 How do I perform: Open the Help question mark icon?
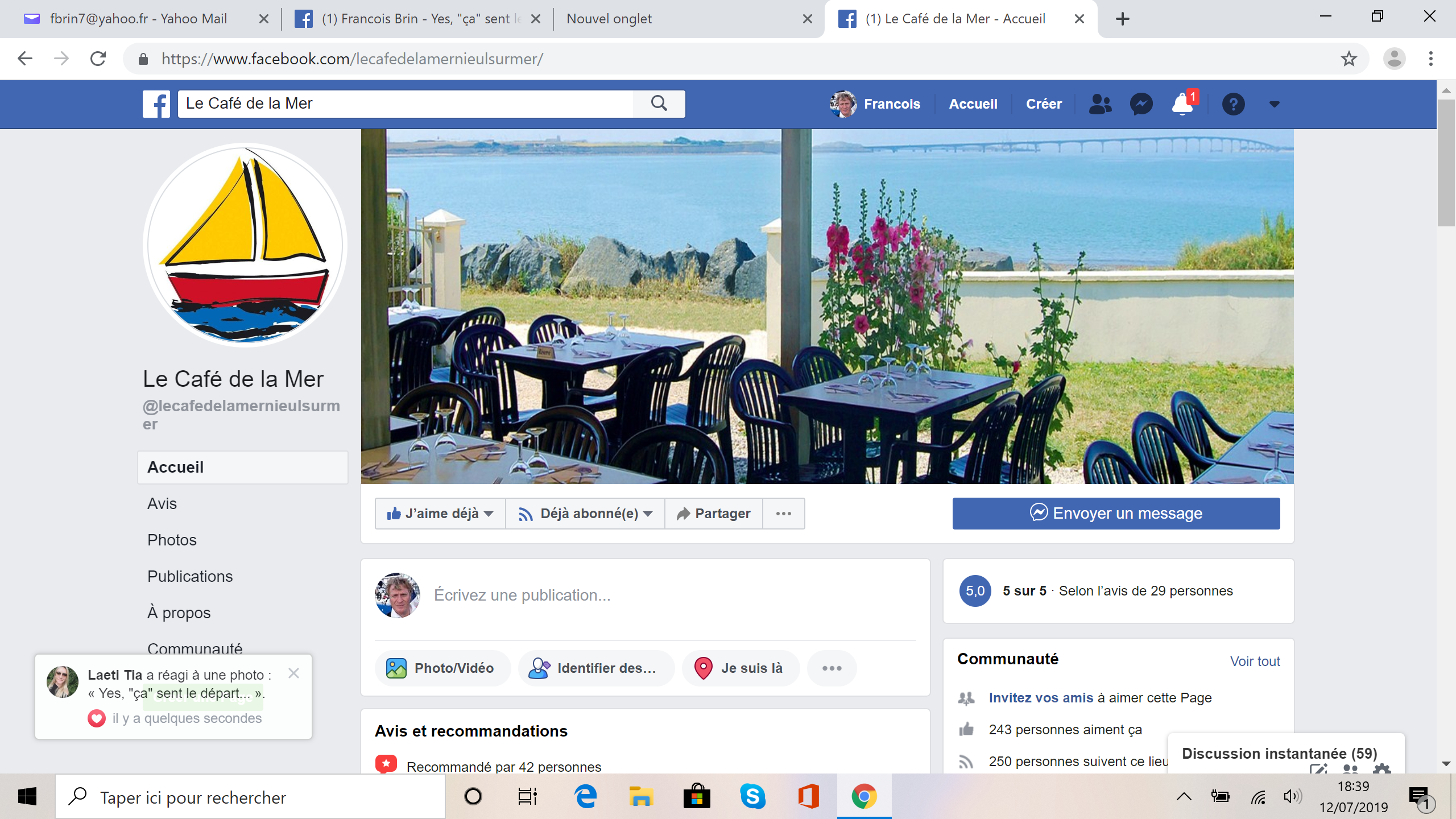click(x=1233, y=104)
